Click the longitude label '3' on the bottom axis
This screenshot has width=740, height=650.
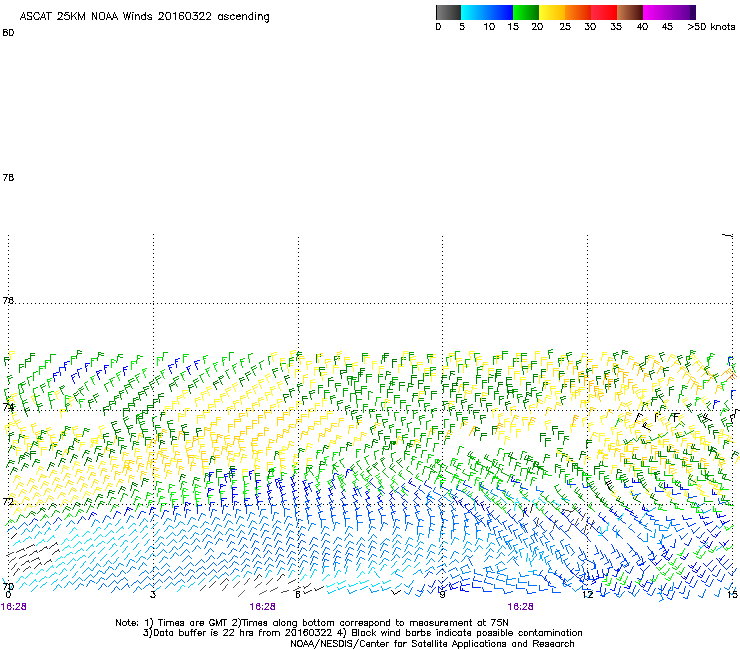pyautogui.click(x=153, y=595)
